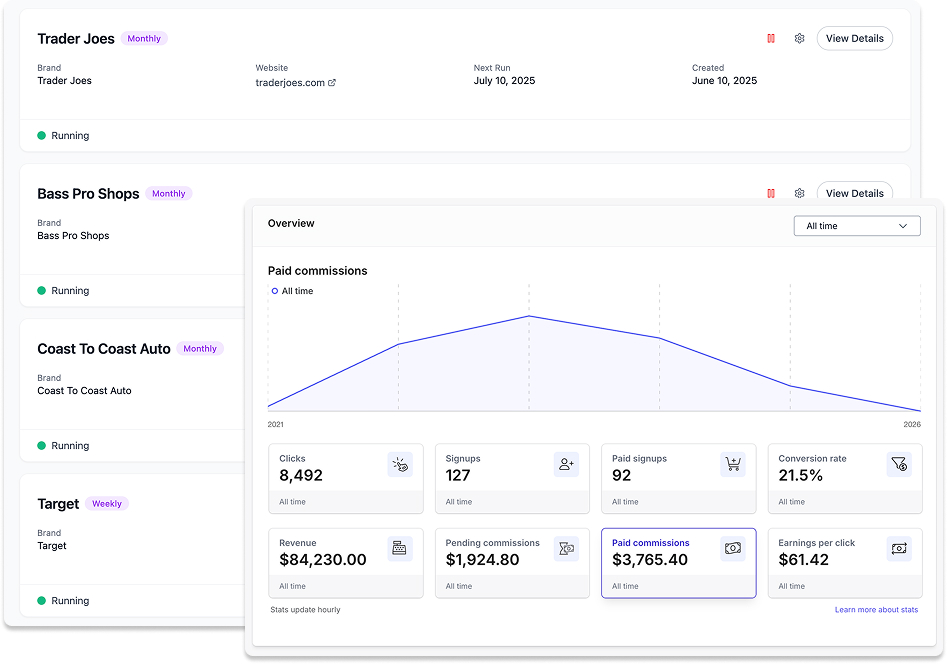This screenshot has width=947, height=664.
Task: Open the All time period dropdown
Action: click(857, 226)
